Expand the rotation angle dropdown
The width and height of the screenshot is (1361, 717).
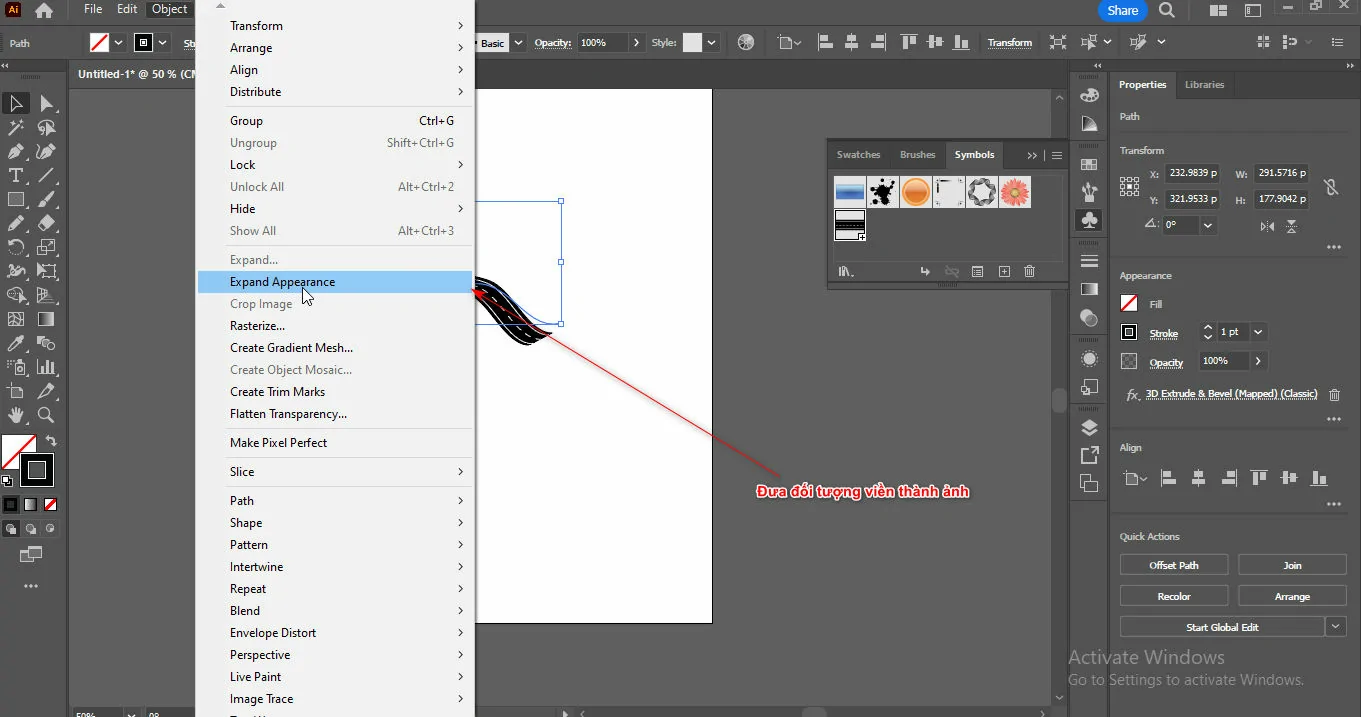pyautogui.click(x=1207, y=226)
